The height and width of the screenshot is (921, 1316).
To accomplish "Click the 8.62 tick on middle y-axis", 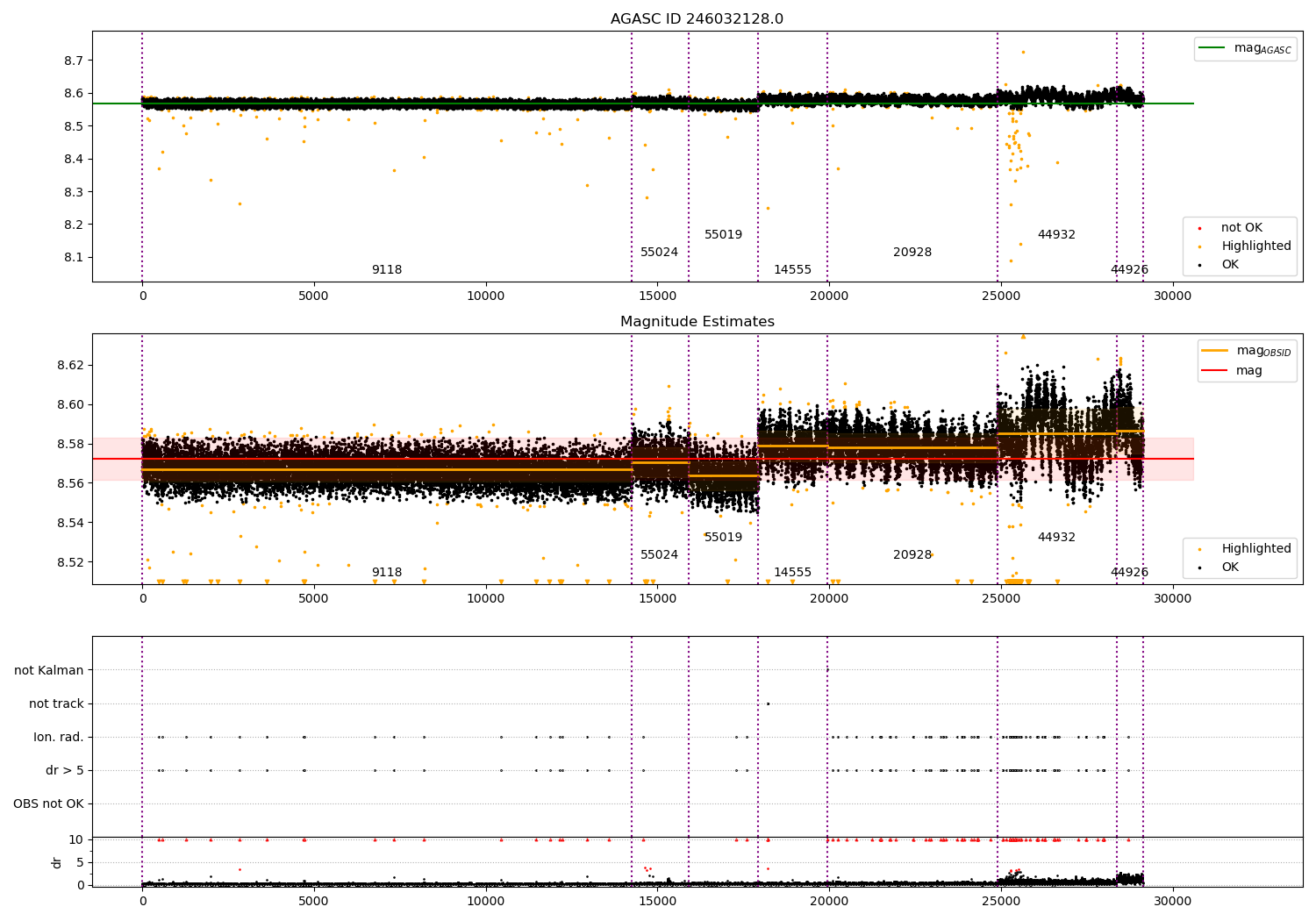I will 70,366.
